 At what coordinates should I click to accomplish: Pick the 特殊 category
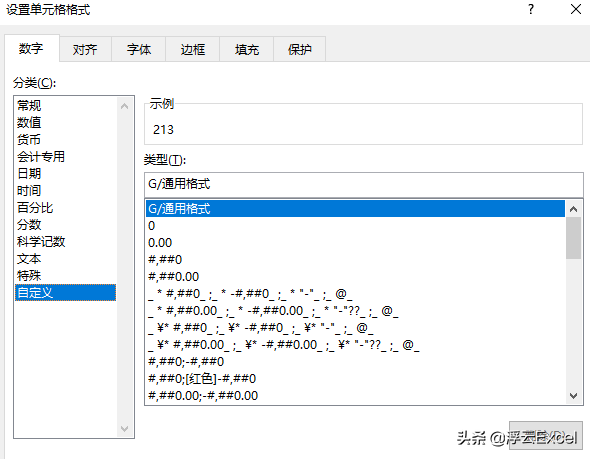pyautogui.click(x=65, y=275)
